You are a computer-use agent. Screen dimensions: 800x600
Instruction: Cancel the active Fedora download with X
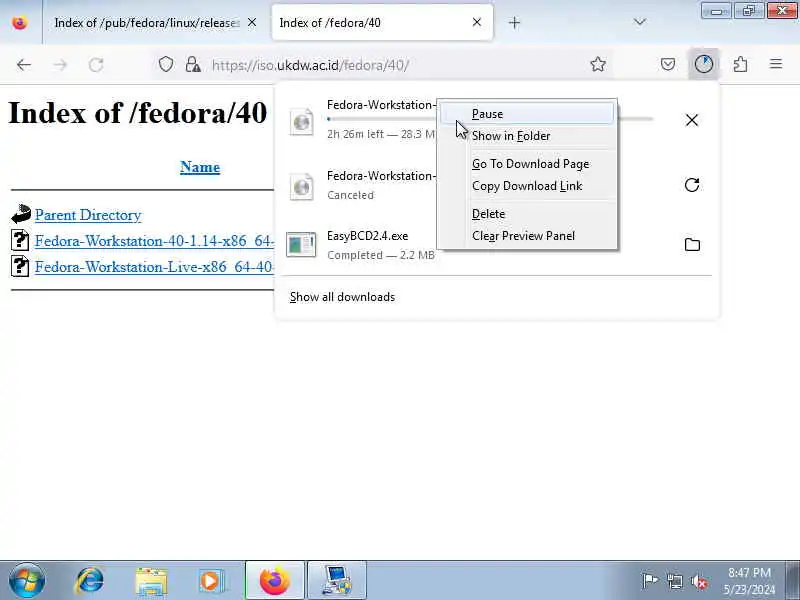coord(692,120)
